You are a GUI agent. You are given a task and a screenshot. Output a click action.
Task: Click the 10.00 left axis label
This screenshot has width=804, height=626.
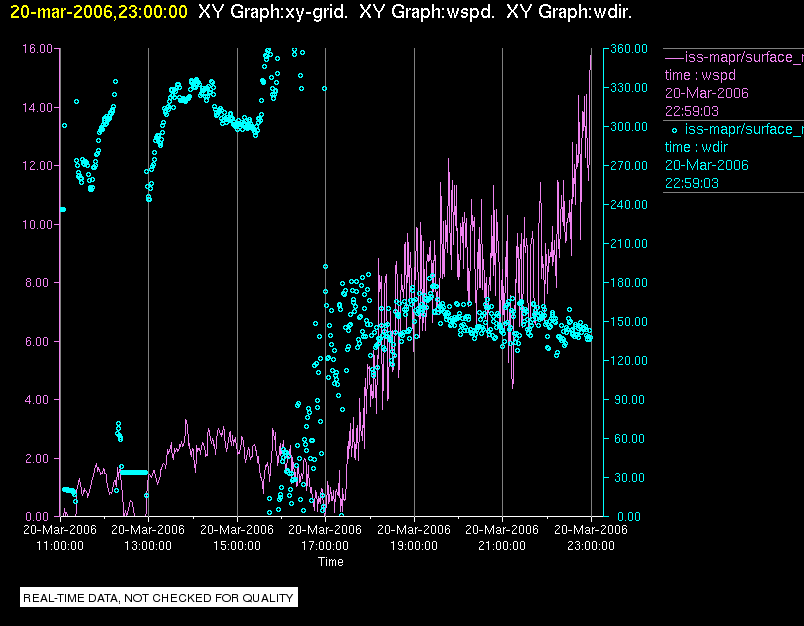(37, 225)
